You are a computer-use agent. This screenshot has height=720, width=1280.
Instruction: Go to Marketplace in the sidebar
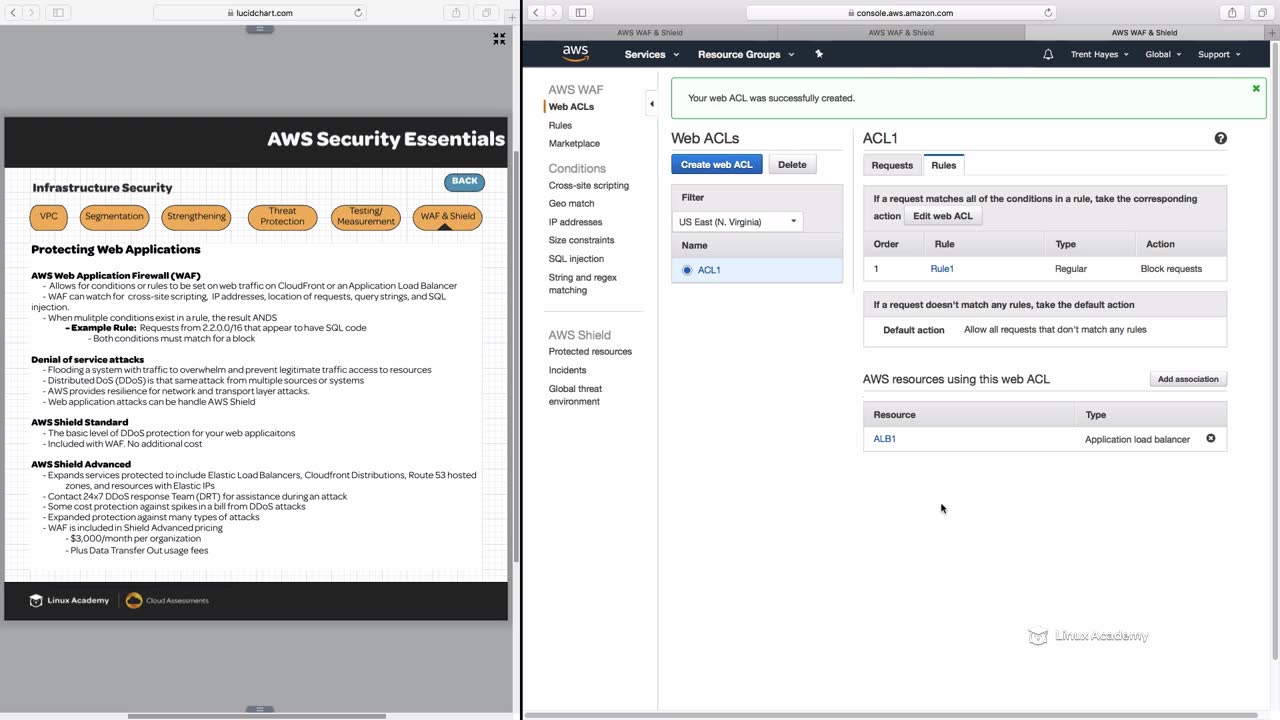[x=574, y=144]
